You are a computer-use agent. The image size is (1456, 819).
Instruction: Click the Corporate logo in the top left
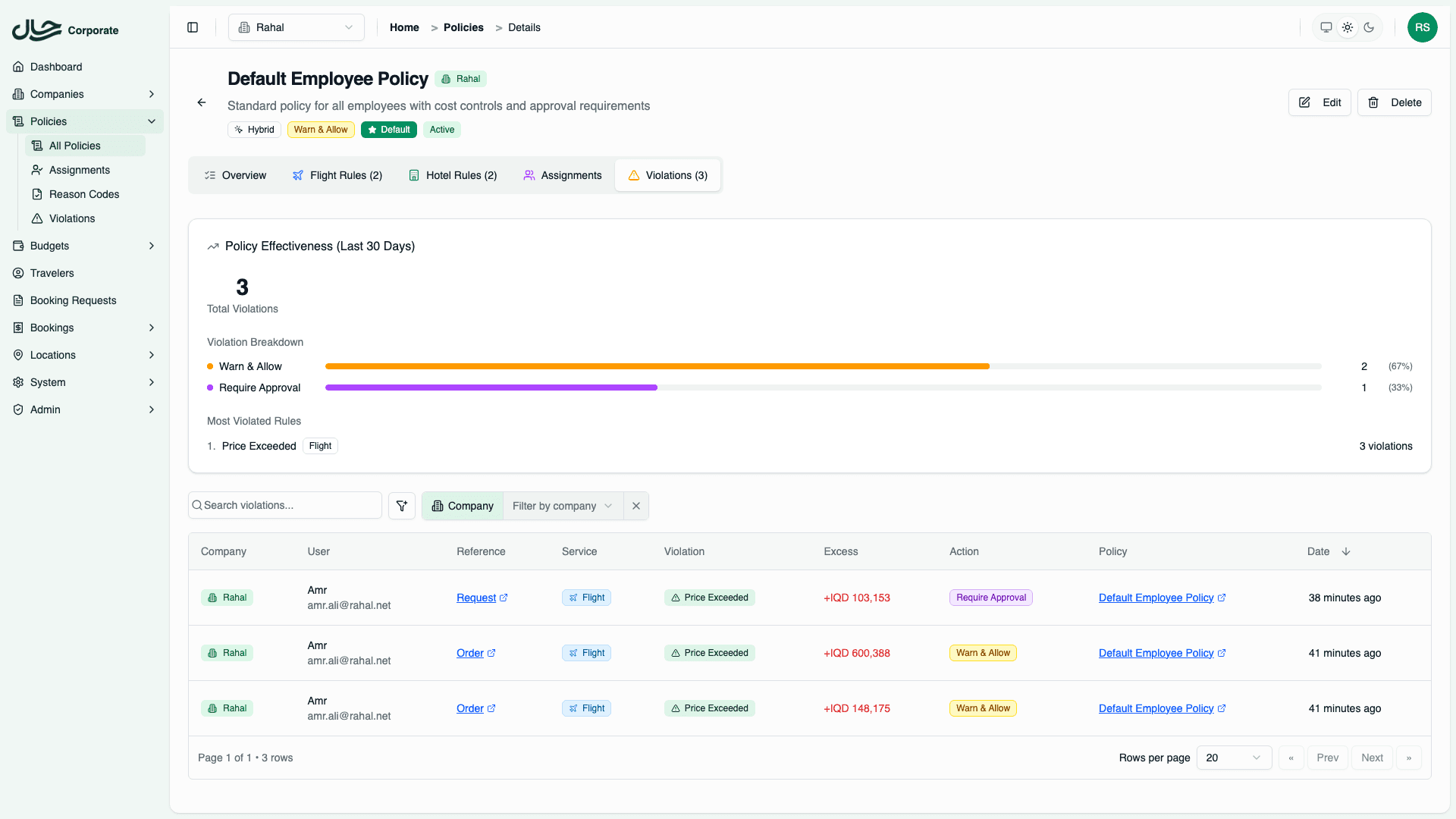(x=64, y=30)
